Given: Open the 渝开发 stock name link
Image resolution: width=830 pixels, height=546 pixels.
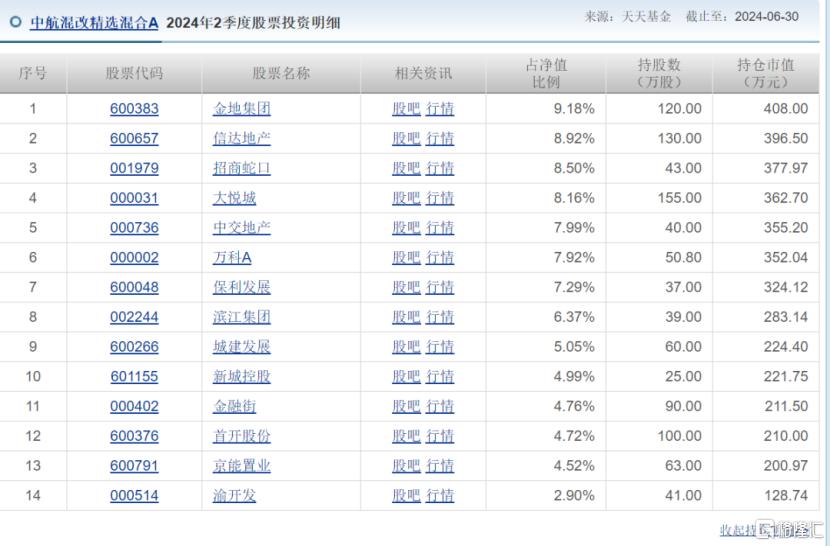Looking at the screenshot, I should tap(234, 495).
